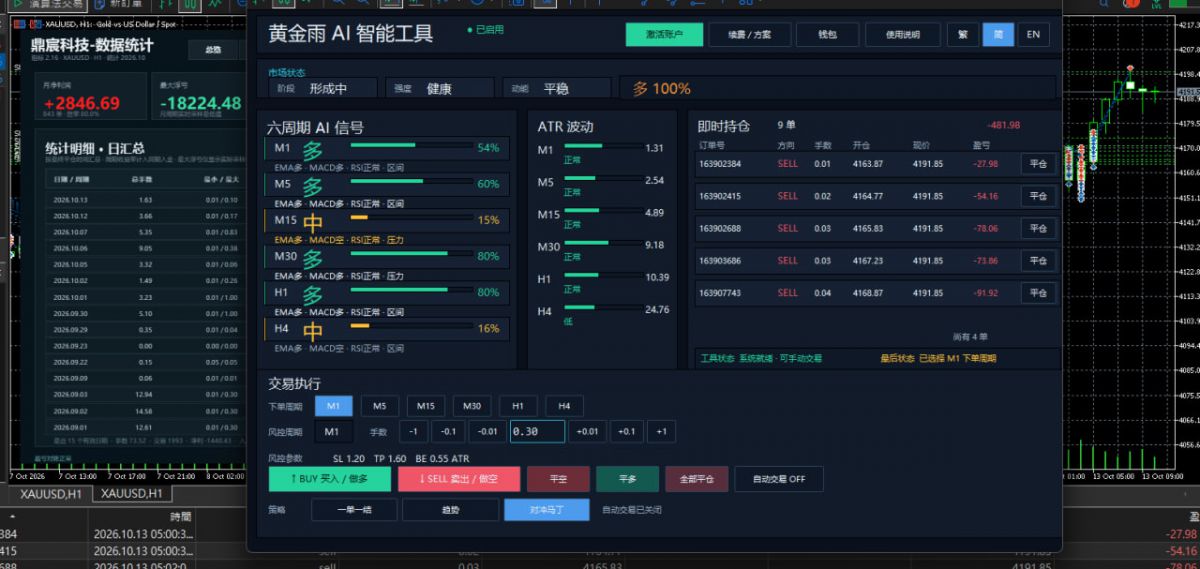Click monthly profit value +2846.69

pos(82,103)
